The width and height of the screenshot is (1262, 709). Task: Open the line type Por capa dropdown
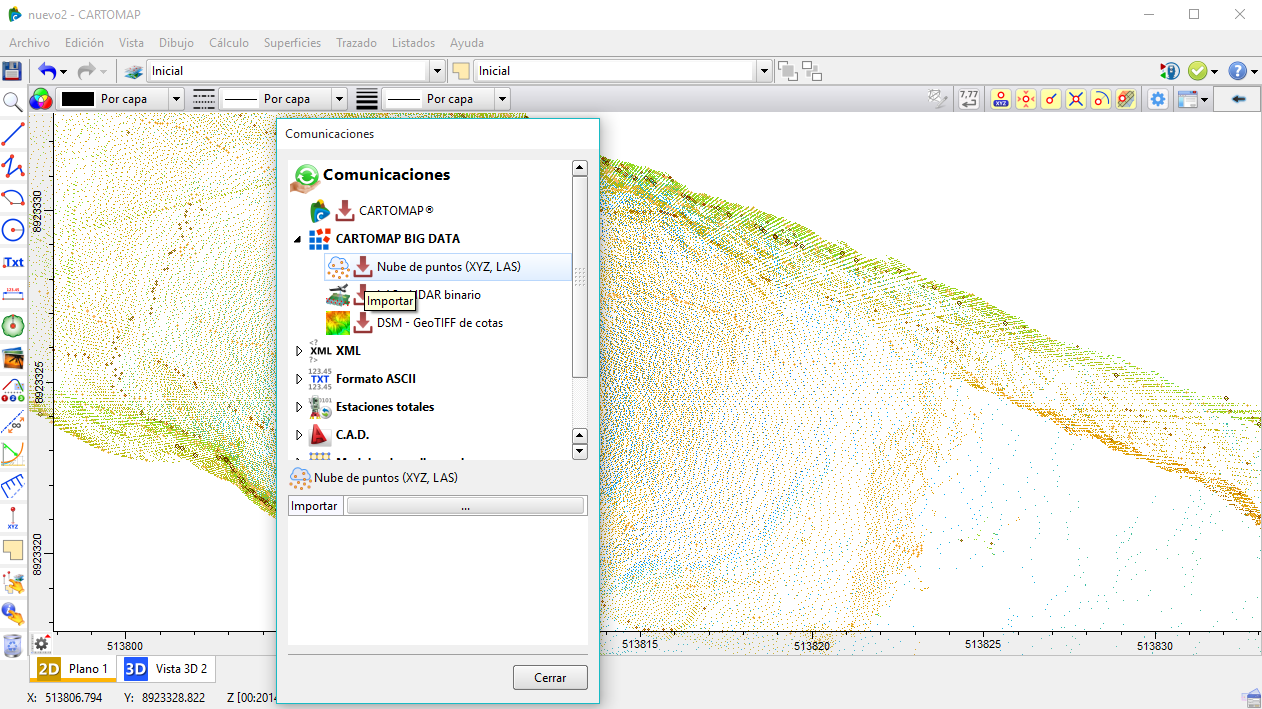[x=339, y=99]
